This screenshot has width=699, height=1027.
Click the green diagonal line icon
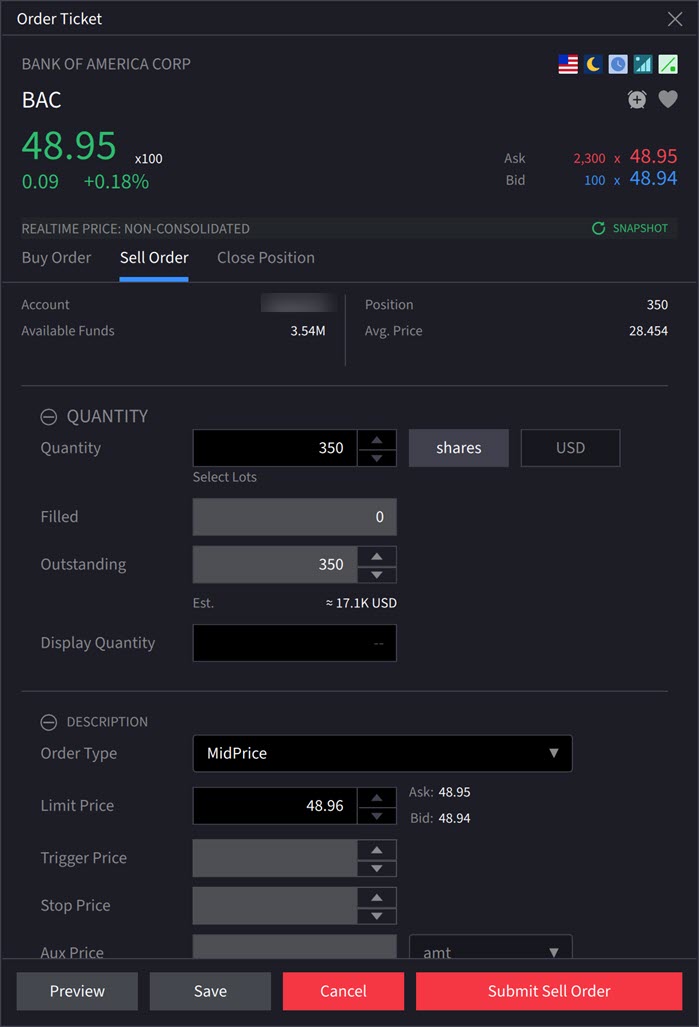pyautogui.click(x=668, y=64)
